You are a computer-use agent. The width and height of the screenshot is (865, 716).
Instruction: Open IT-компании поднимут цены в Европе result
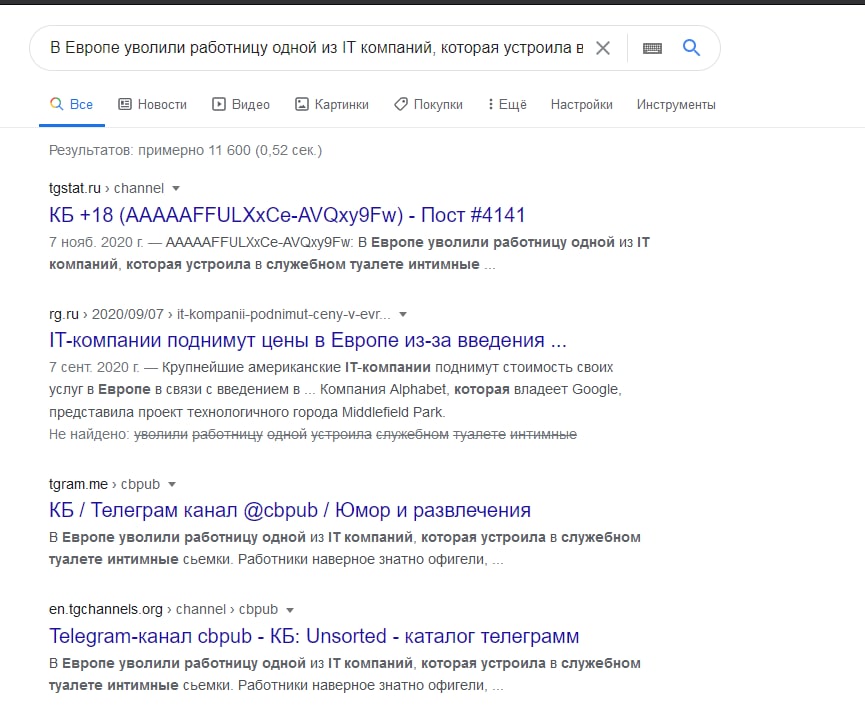pyautogui.click(x=308, y=340)
